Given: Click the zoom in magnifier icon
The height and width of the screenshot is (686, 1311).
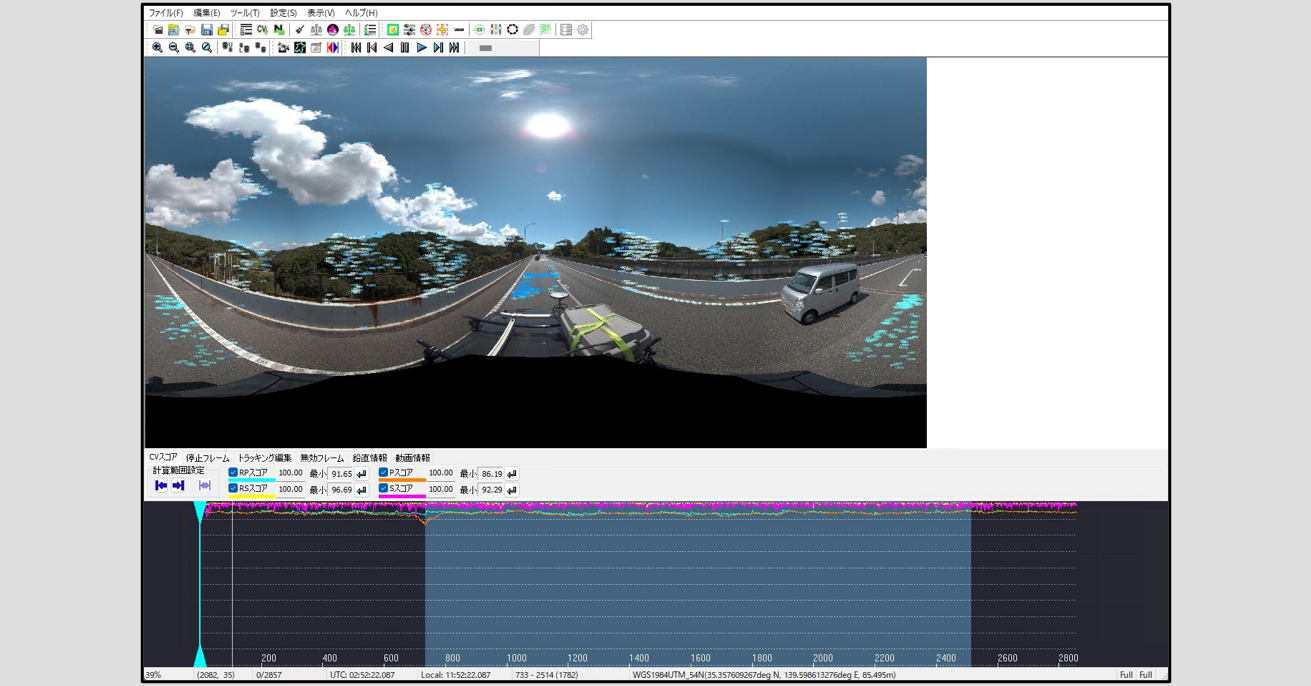Looking at the screenshot, I should [157, 48].
